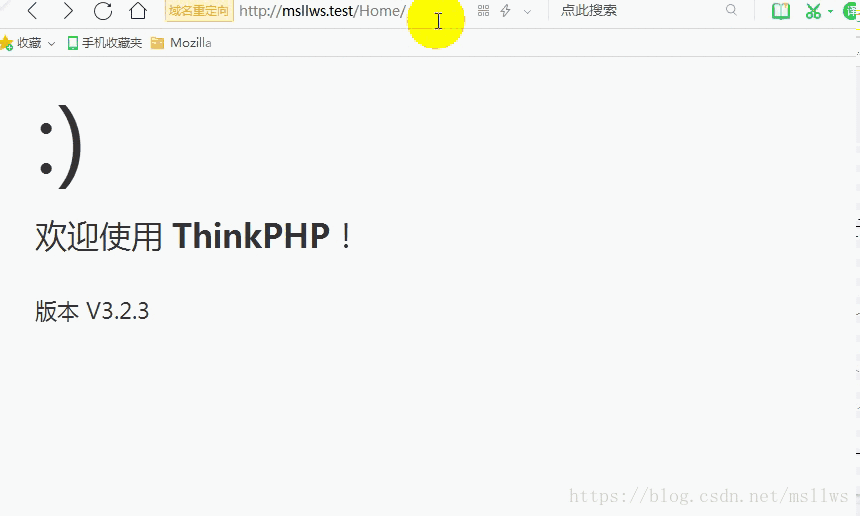This screenshot has height=516, width=860.
Task: Click the green translate icon
Action: click(x=851, y=11)
